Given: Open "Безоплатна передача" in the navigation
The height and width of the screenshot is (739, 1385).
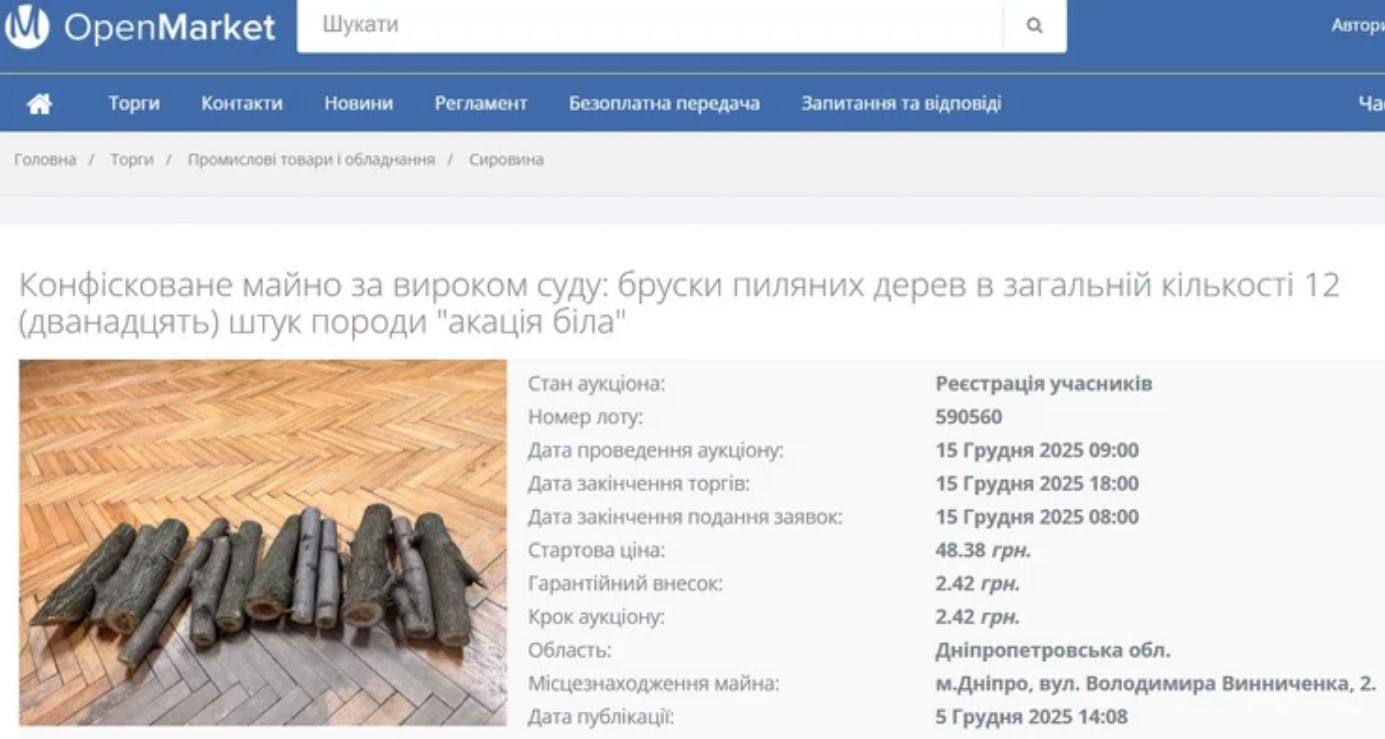Looking at the screenshot, I should 666,102.
